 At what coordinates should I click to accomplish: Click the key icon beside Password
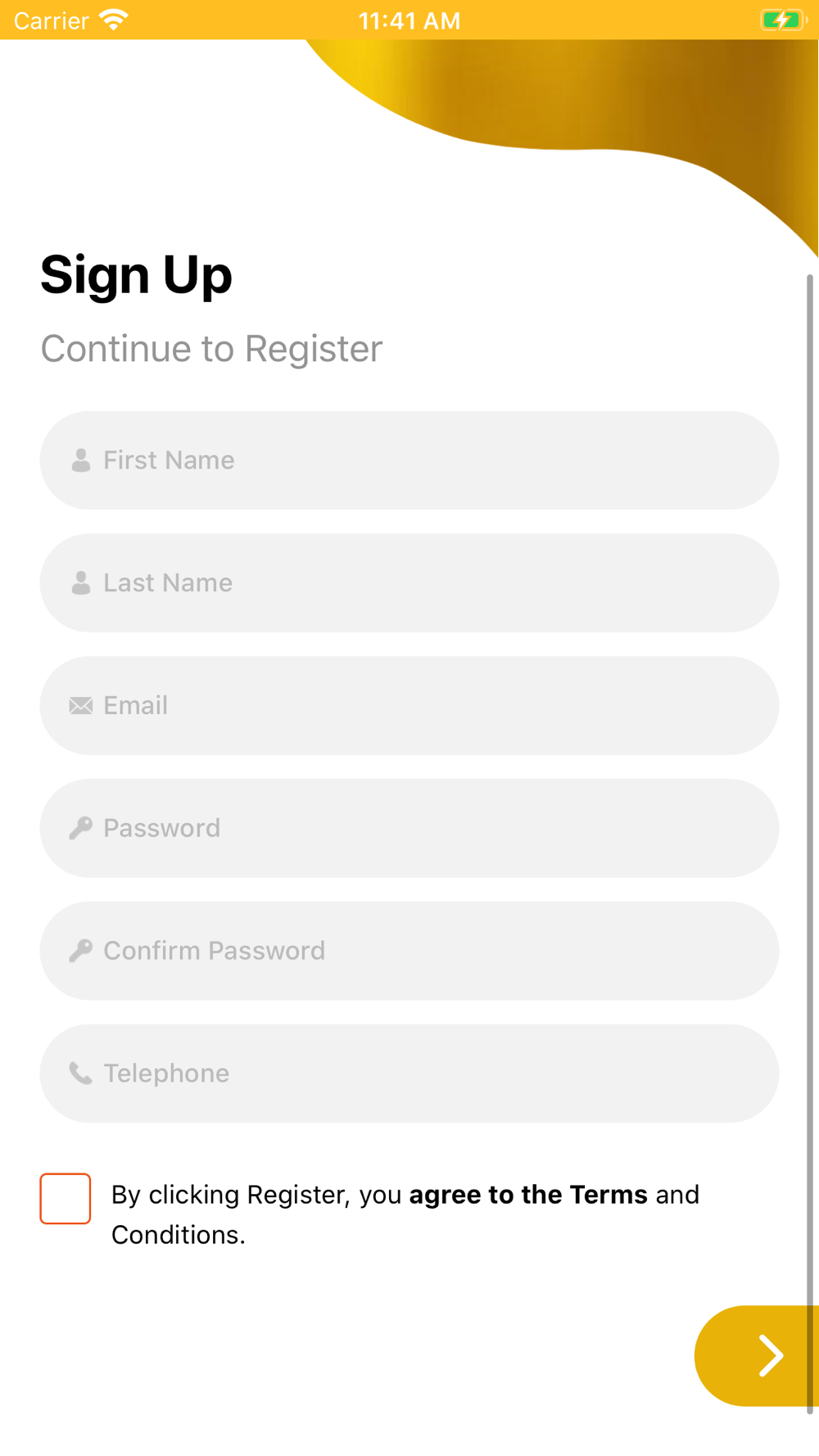(x=81, y=828)
